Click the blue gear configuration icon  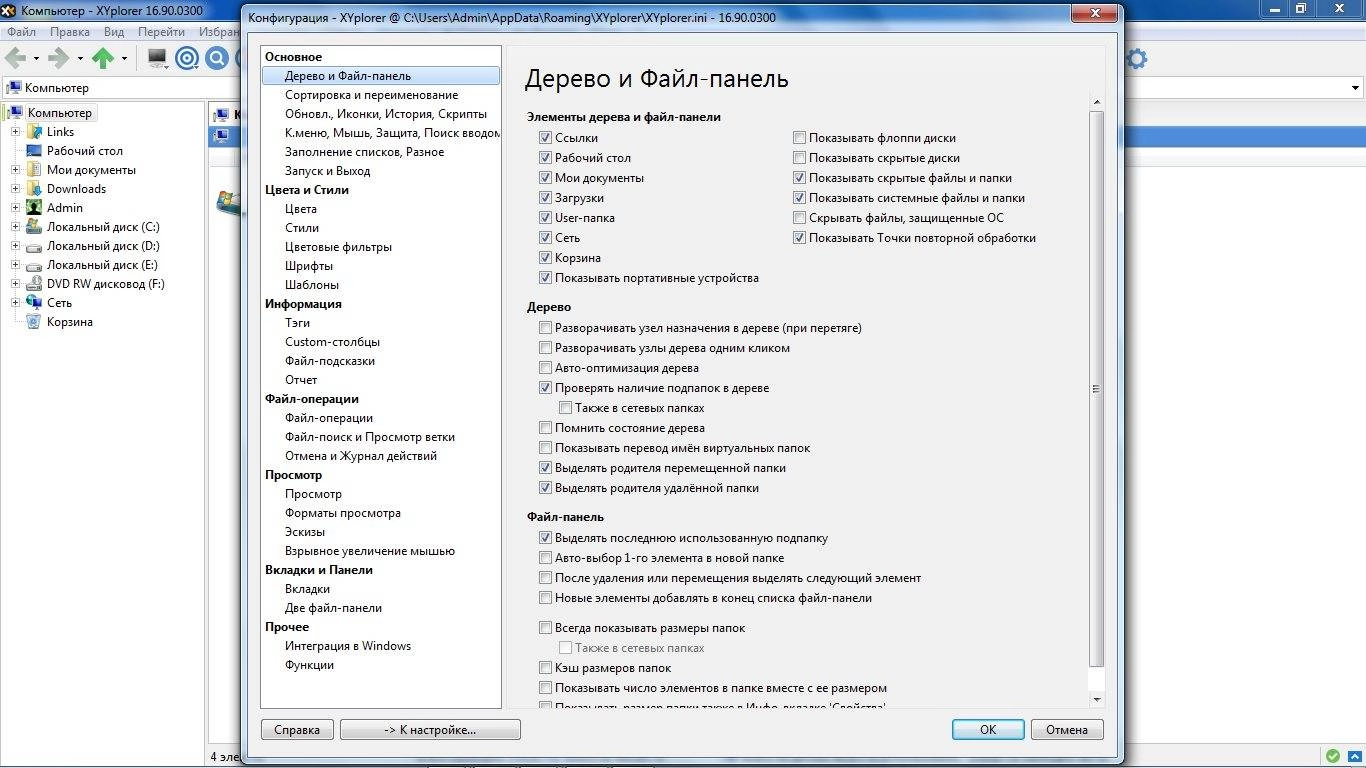click(1136, 58)
